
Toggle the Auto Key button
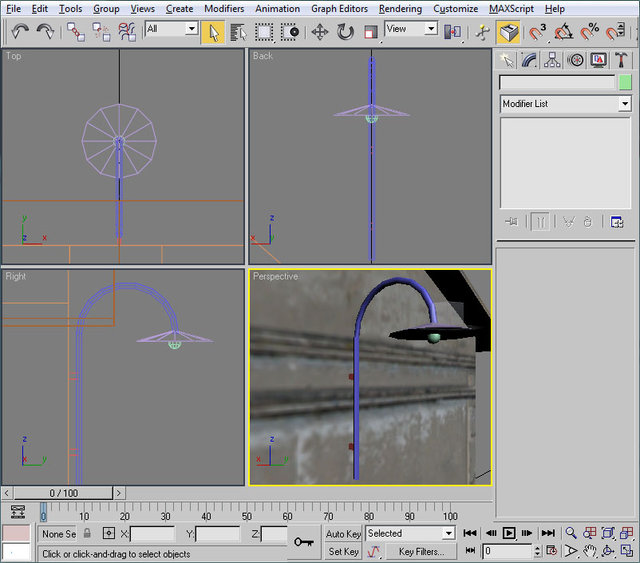(x=343, y=534)
